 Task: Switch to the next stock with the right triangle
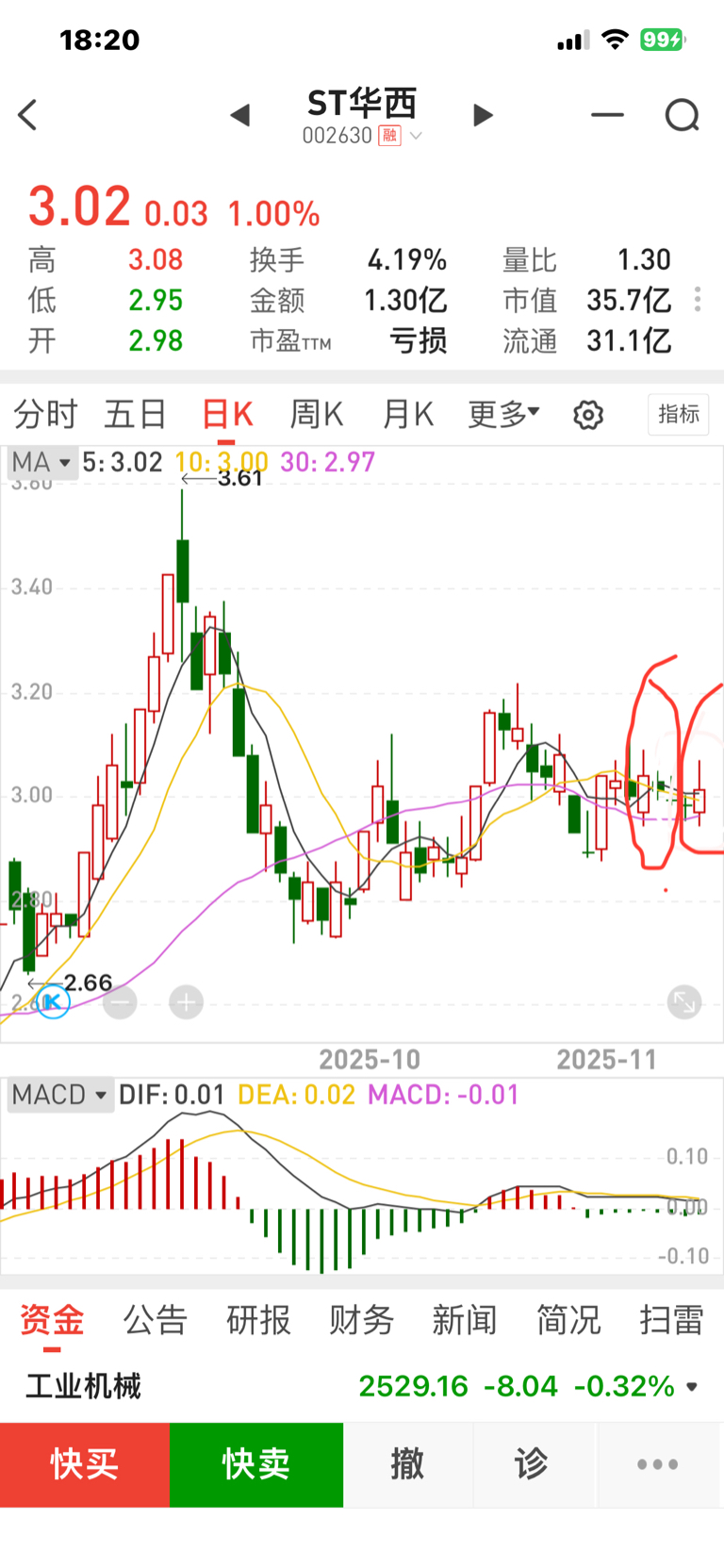(483, 115)
